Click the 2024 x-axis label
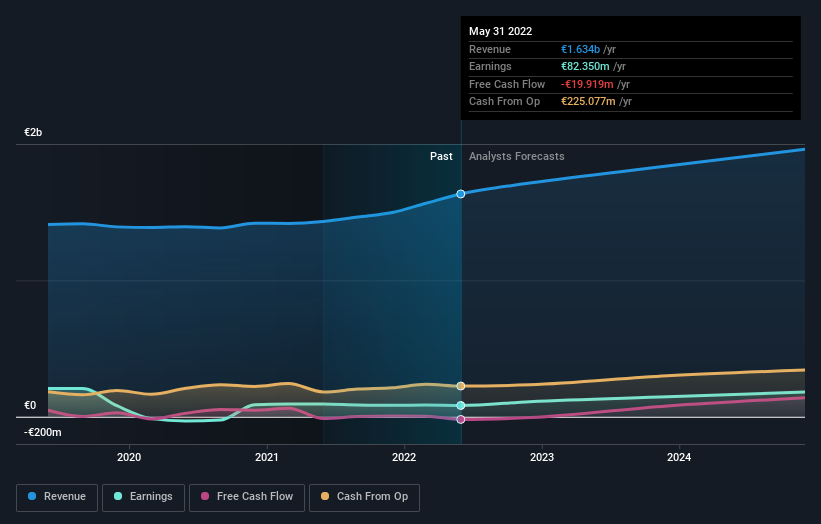Image resolution: width=821 pixels, height=524 pixels. [679, 458]
